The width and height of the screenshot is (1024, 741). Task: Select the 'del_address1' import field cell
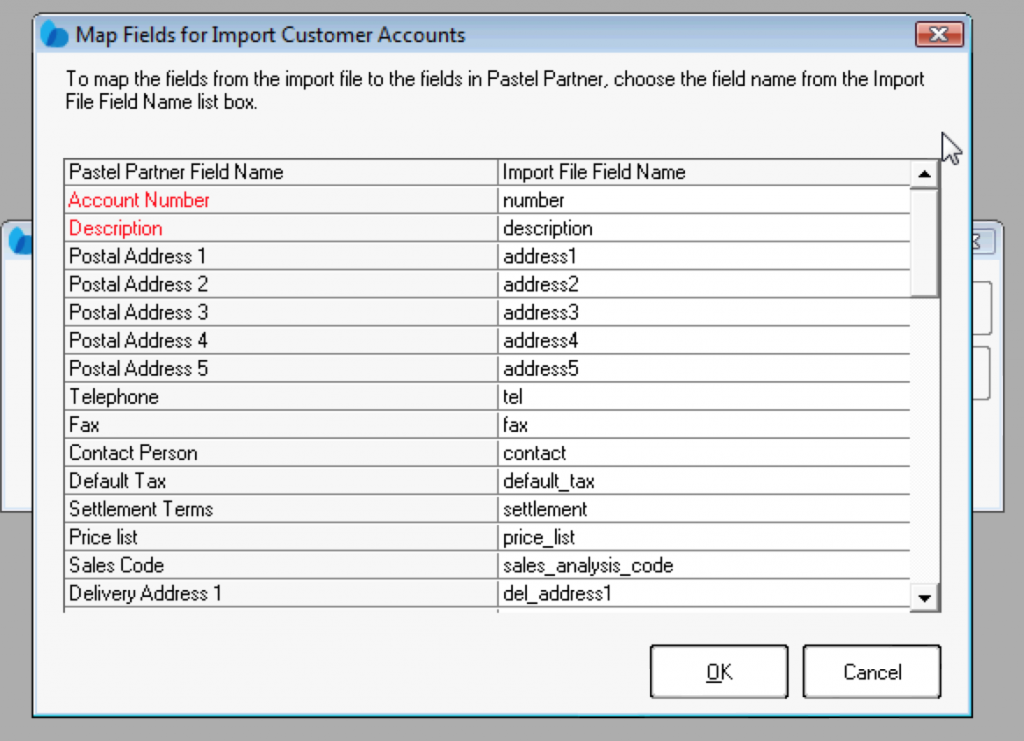pos(704,593)
